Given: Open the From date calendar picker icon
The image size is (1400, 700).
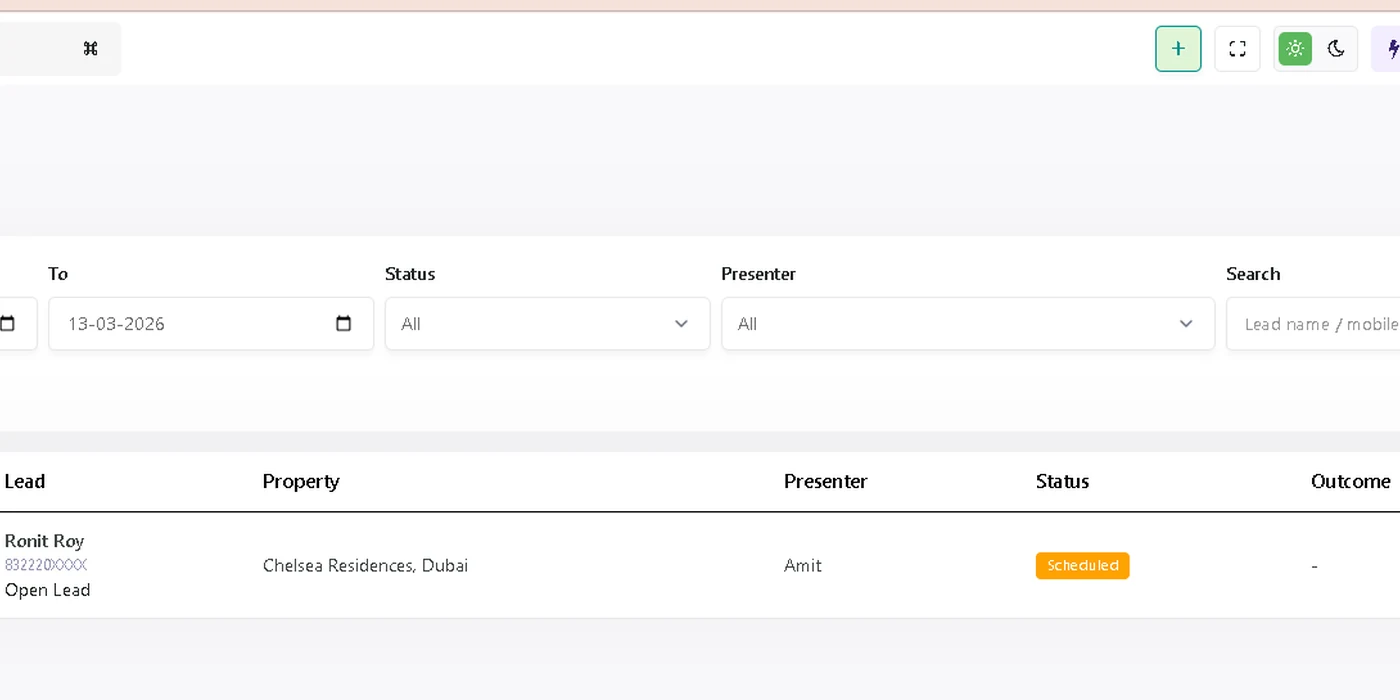Looking at the screenshot, I should pyautogui.click(x=8, y=324).
